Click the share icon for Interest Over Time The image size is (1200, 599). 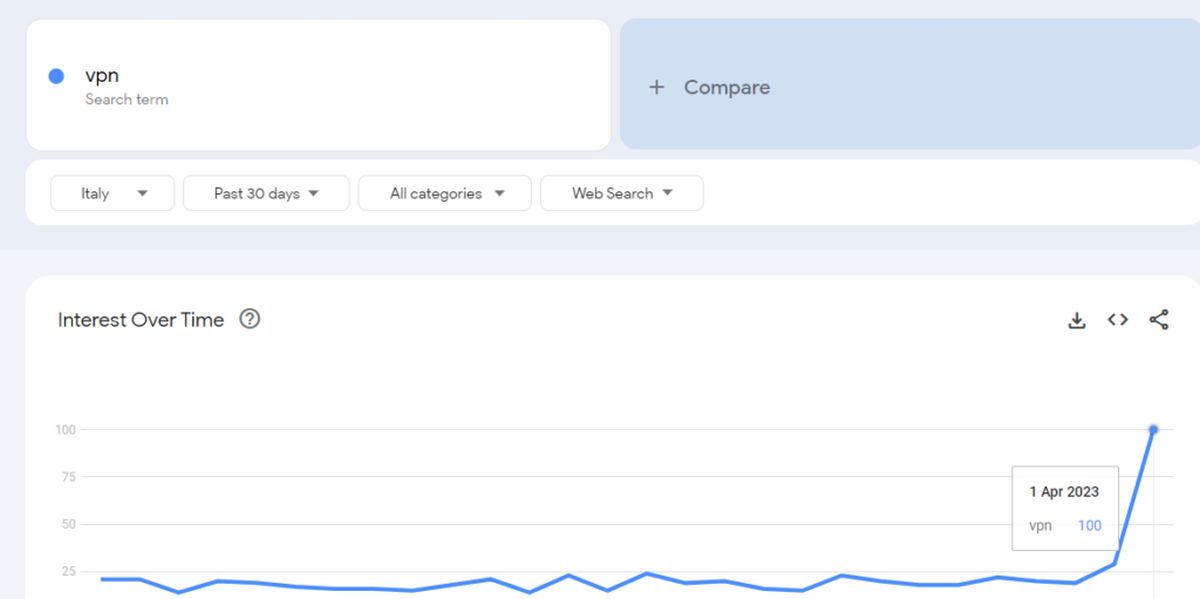(1158, 319)
